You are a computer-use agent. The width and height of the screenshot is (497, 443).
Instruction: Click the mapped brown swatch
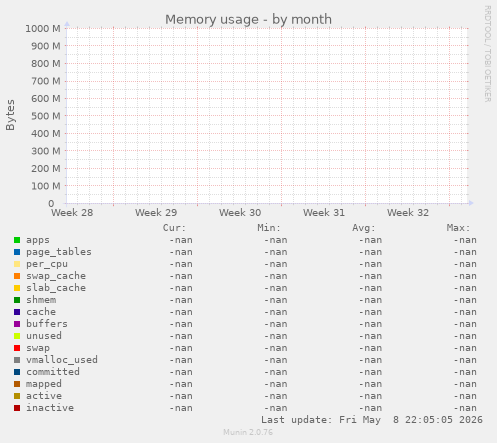coord(17,384)
